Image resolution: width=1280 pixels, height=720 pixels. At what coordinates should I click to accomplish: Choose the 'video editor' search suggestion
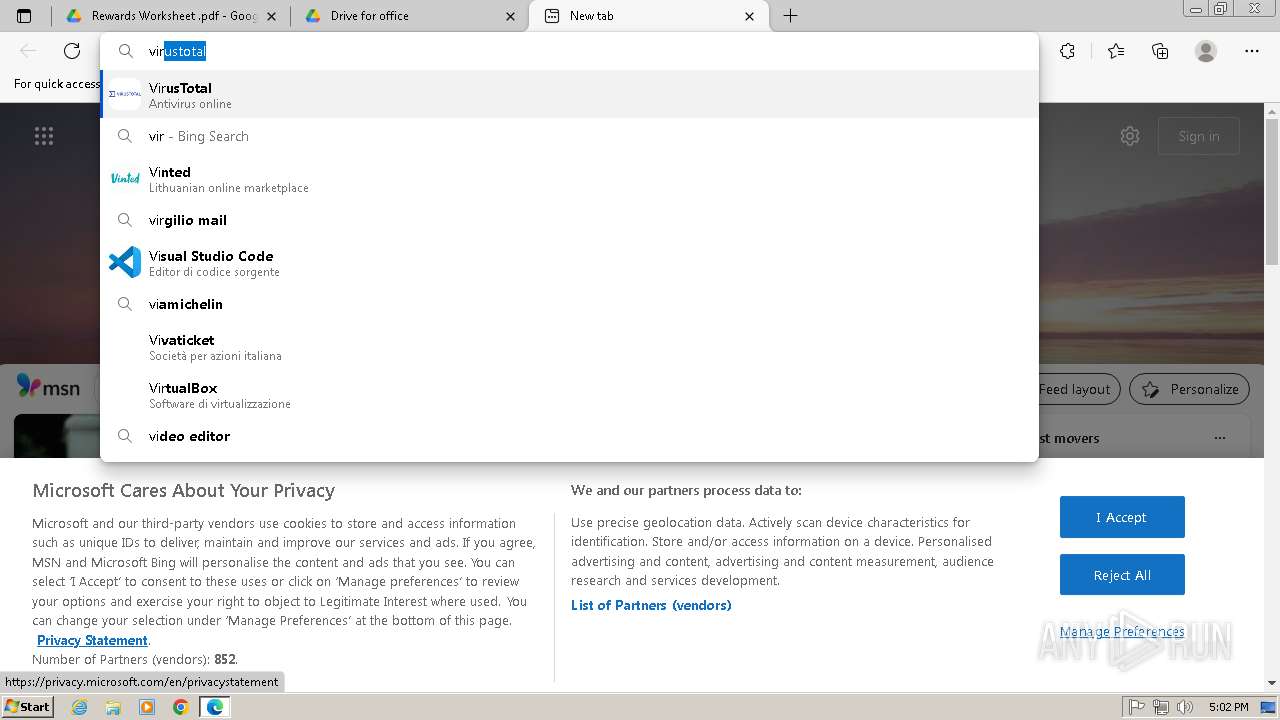569,436
